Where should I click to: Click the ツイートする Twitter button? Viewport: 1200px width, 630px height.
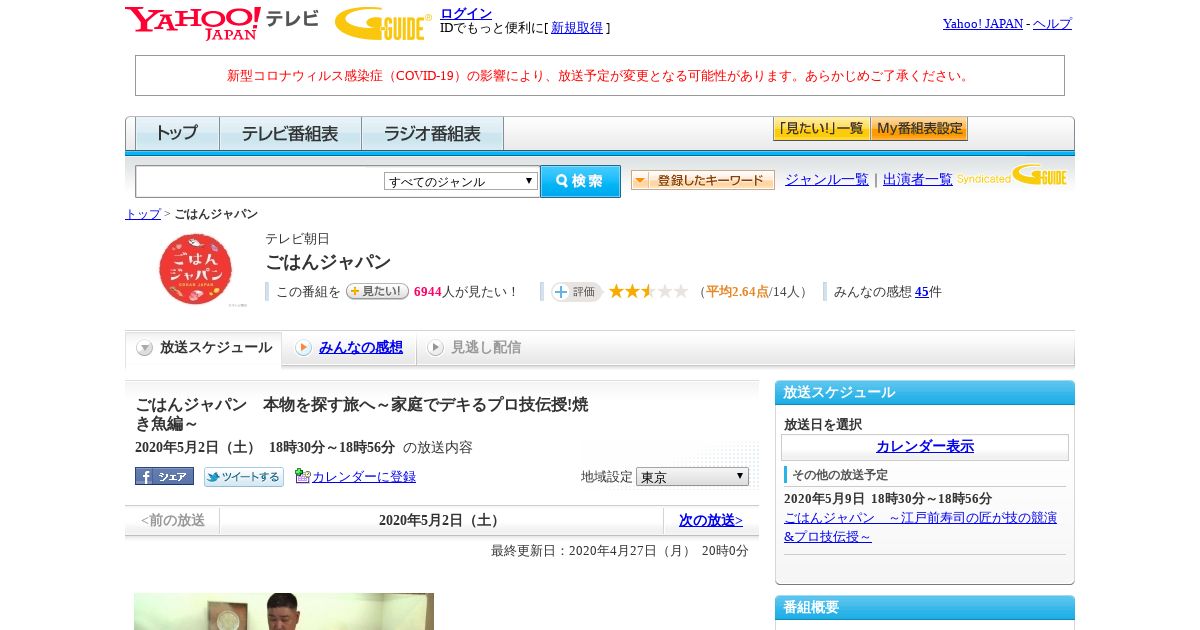tap(244, 476)
